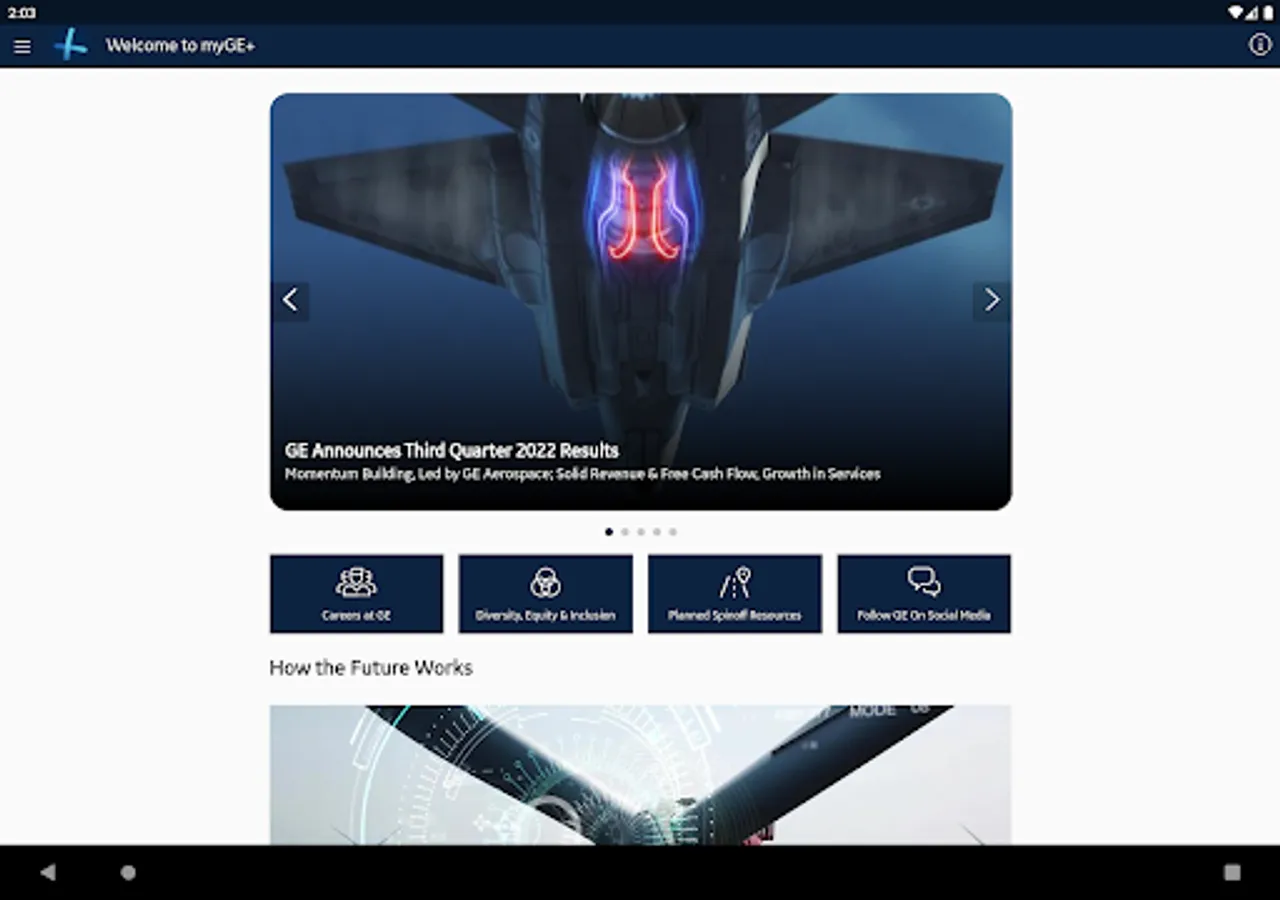Select the fifth carousel page dot
This screenshot has height=900, width=1280.
pyautogui.click(x=673, y=532)
